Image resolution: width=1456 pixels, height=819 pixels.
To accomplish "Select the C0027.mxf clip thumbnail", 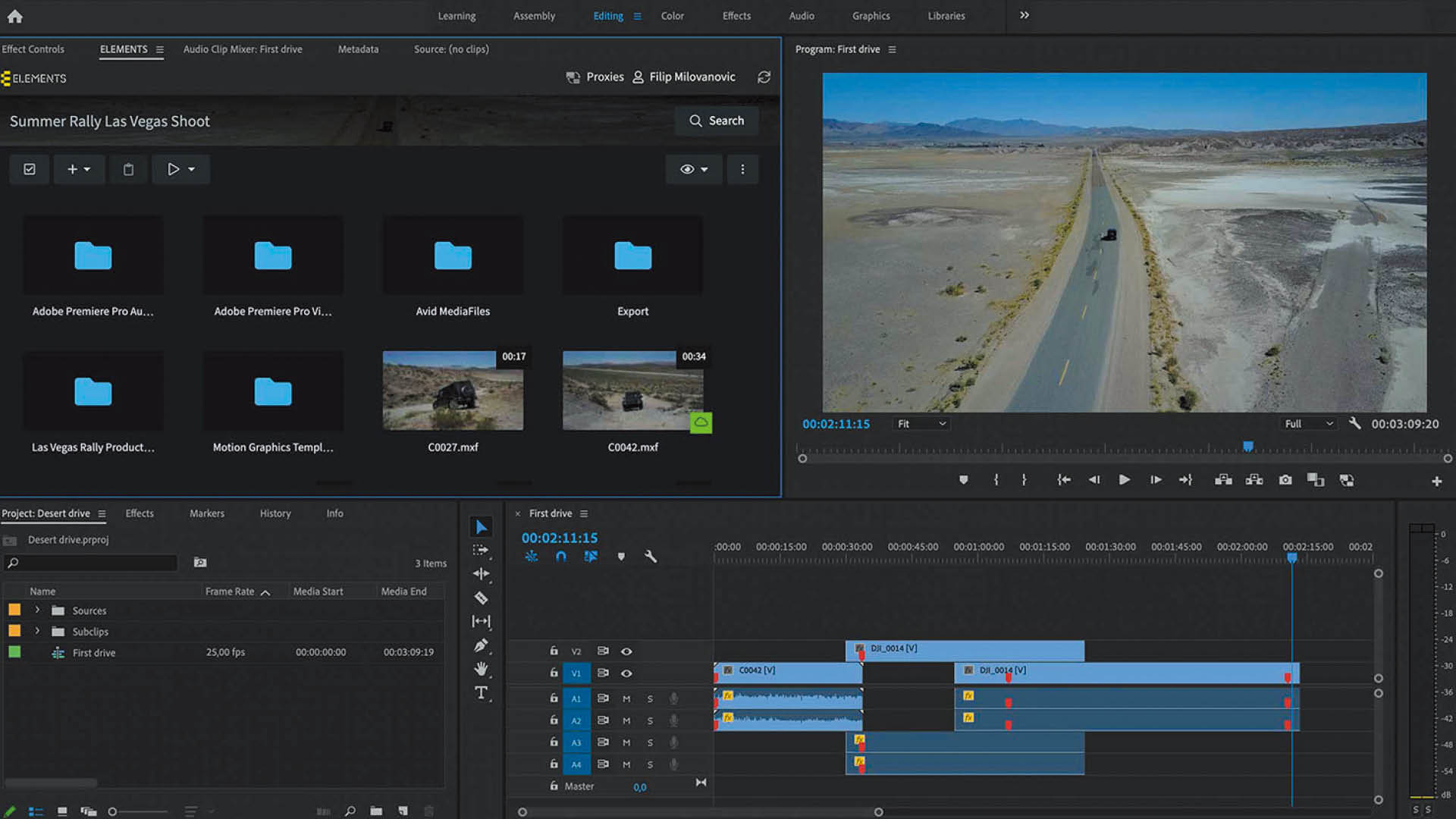I will (x=453, y=391).
